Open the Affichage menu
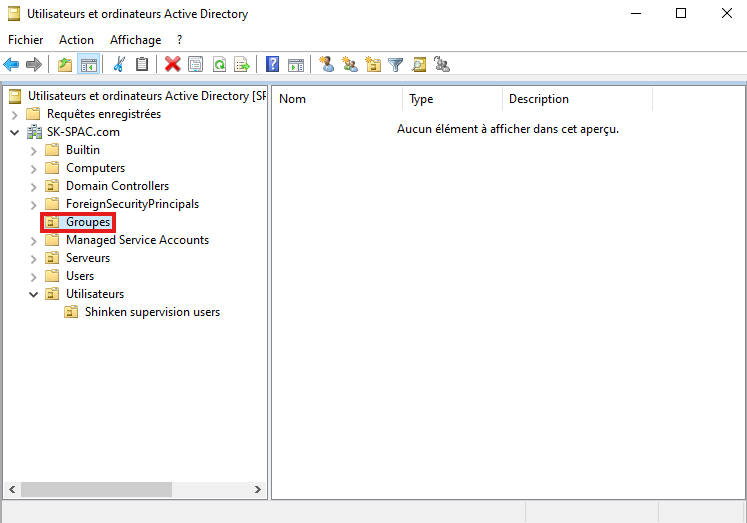This screenshot has height=523, width=747. 135,40
